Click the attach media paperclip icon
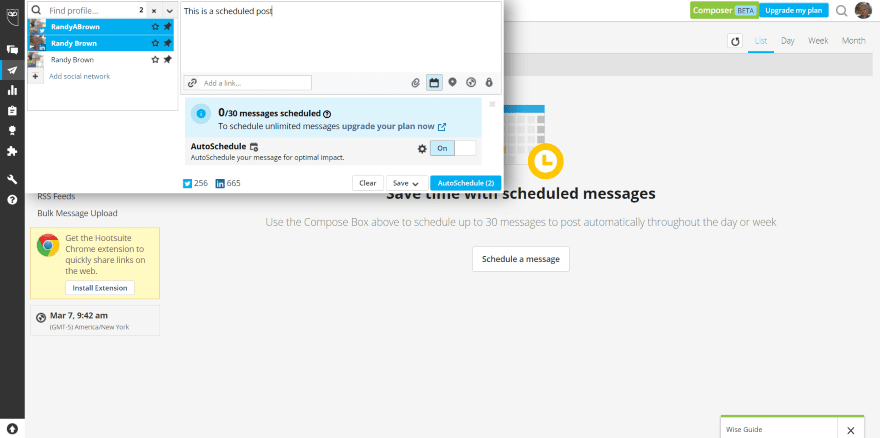This screenshot has height=438, width=880. (415, 83)
